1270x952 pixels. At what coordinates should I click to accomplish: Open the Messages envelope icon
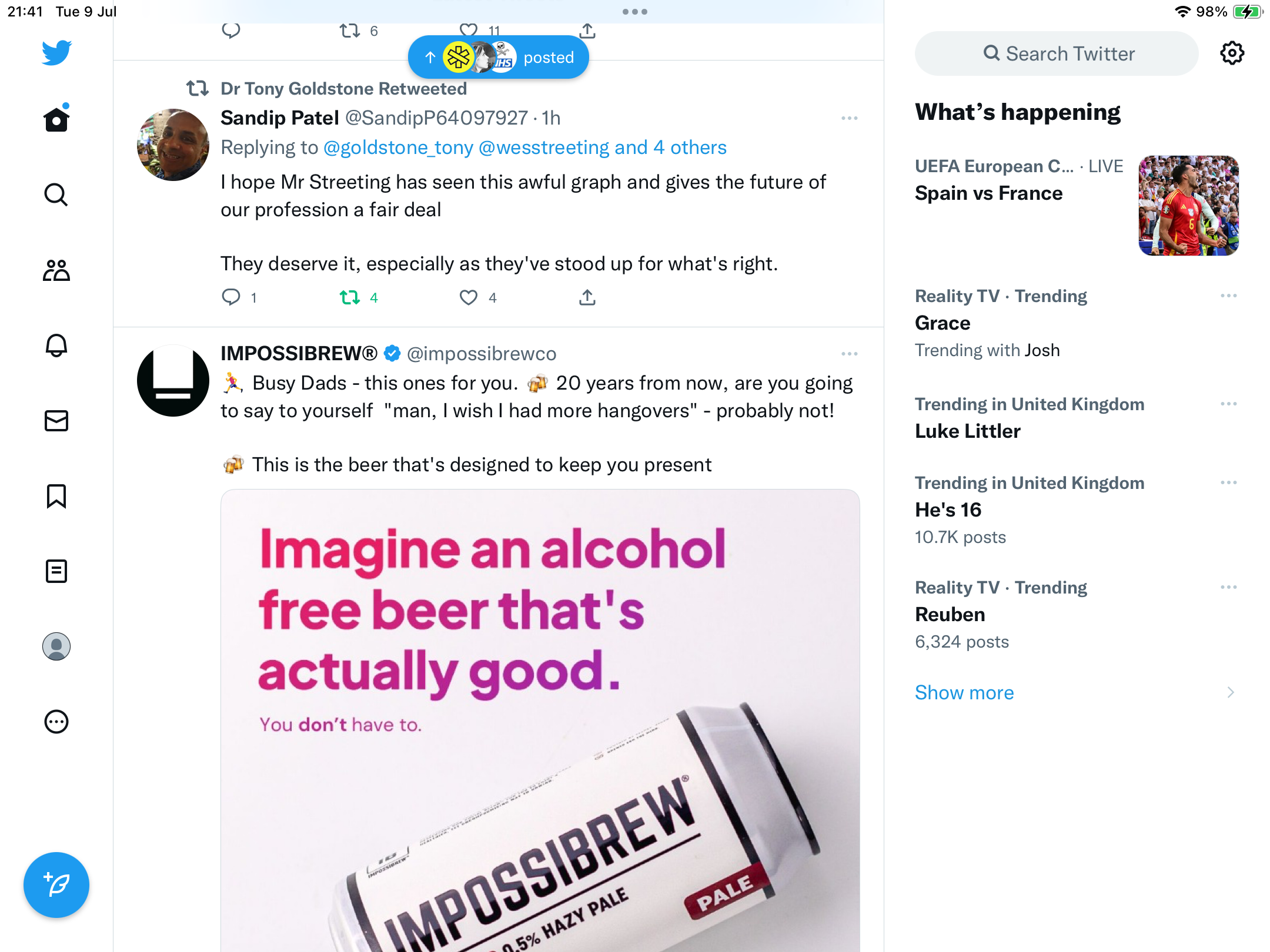pos(56,421)
